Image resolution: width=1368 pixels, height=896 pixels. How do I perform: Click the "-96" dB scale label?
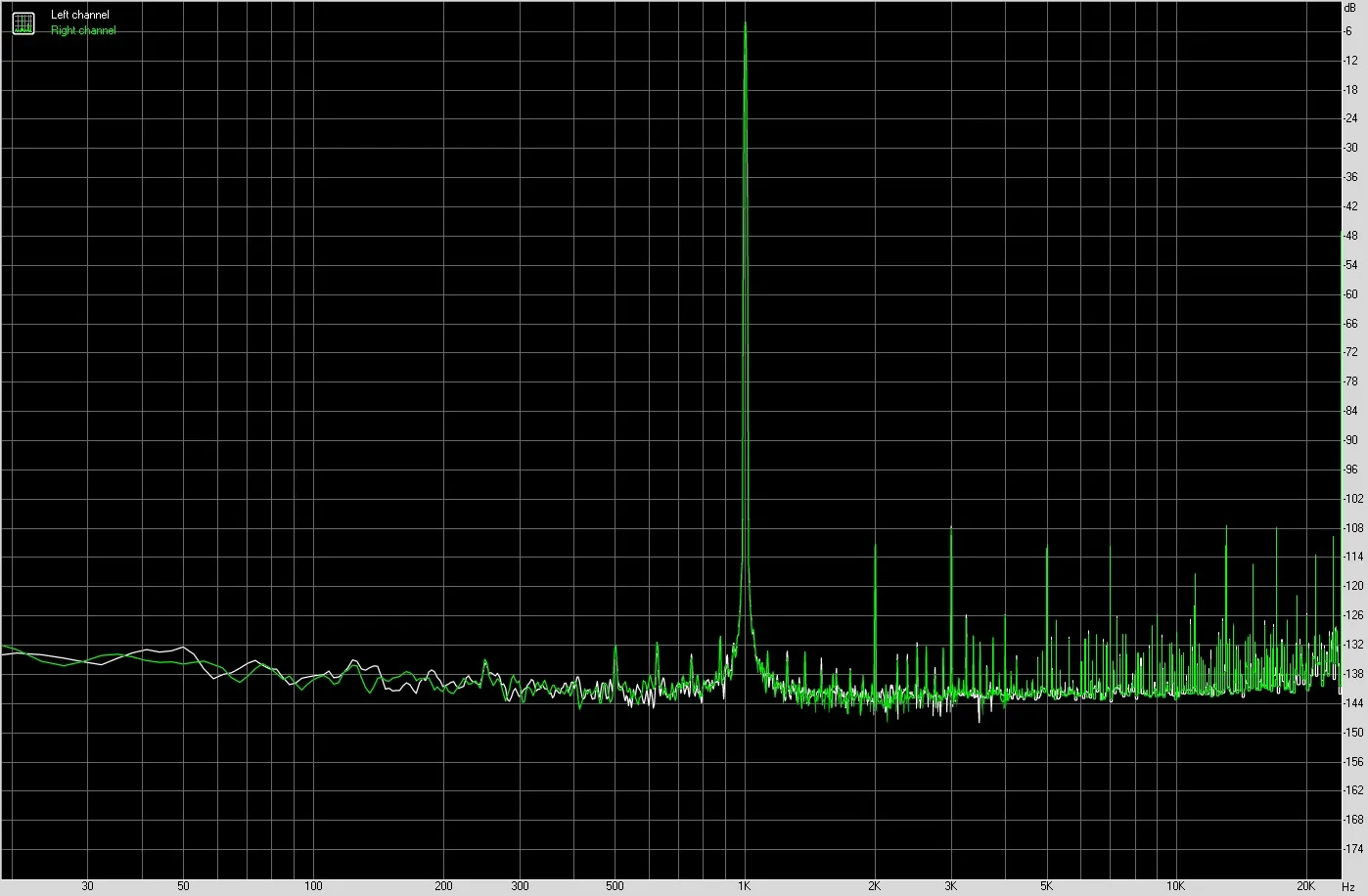(x=1350, y=470)
